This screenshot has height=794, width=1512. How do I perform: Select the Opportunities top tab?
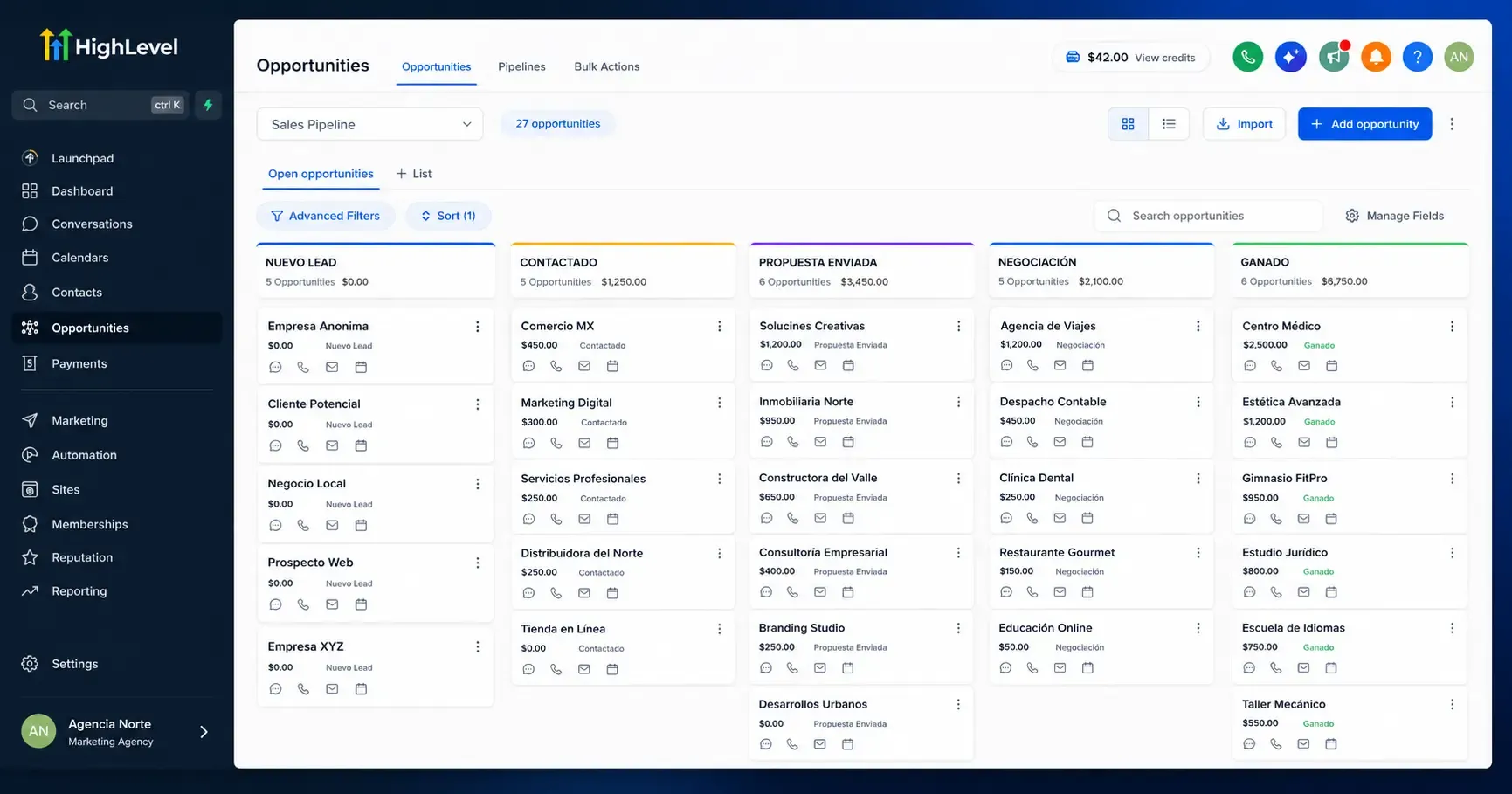pos(436,66)
